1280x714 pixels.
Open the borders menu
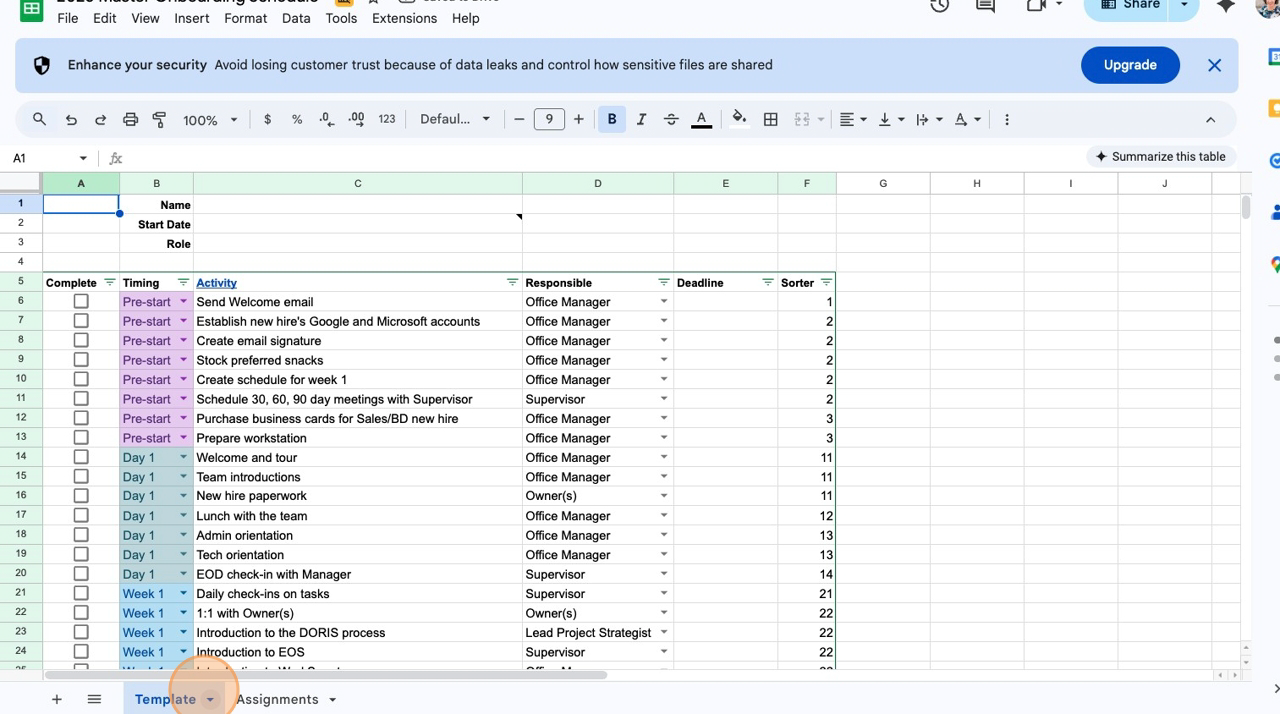coord(771,119)
